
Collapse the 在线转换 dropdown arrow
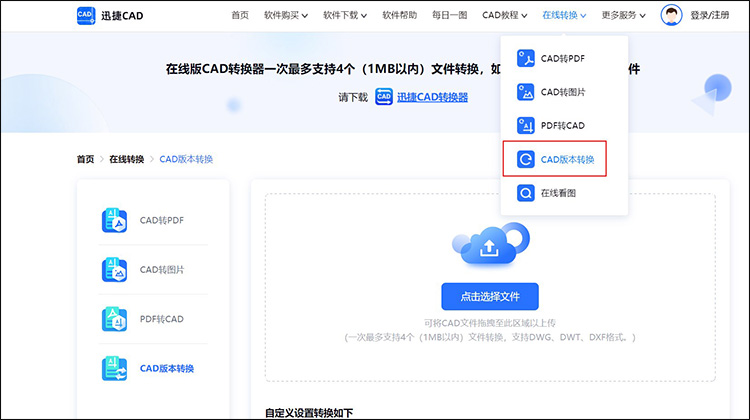tap(583, 16)
